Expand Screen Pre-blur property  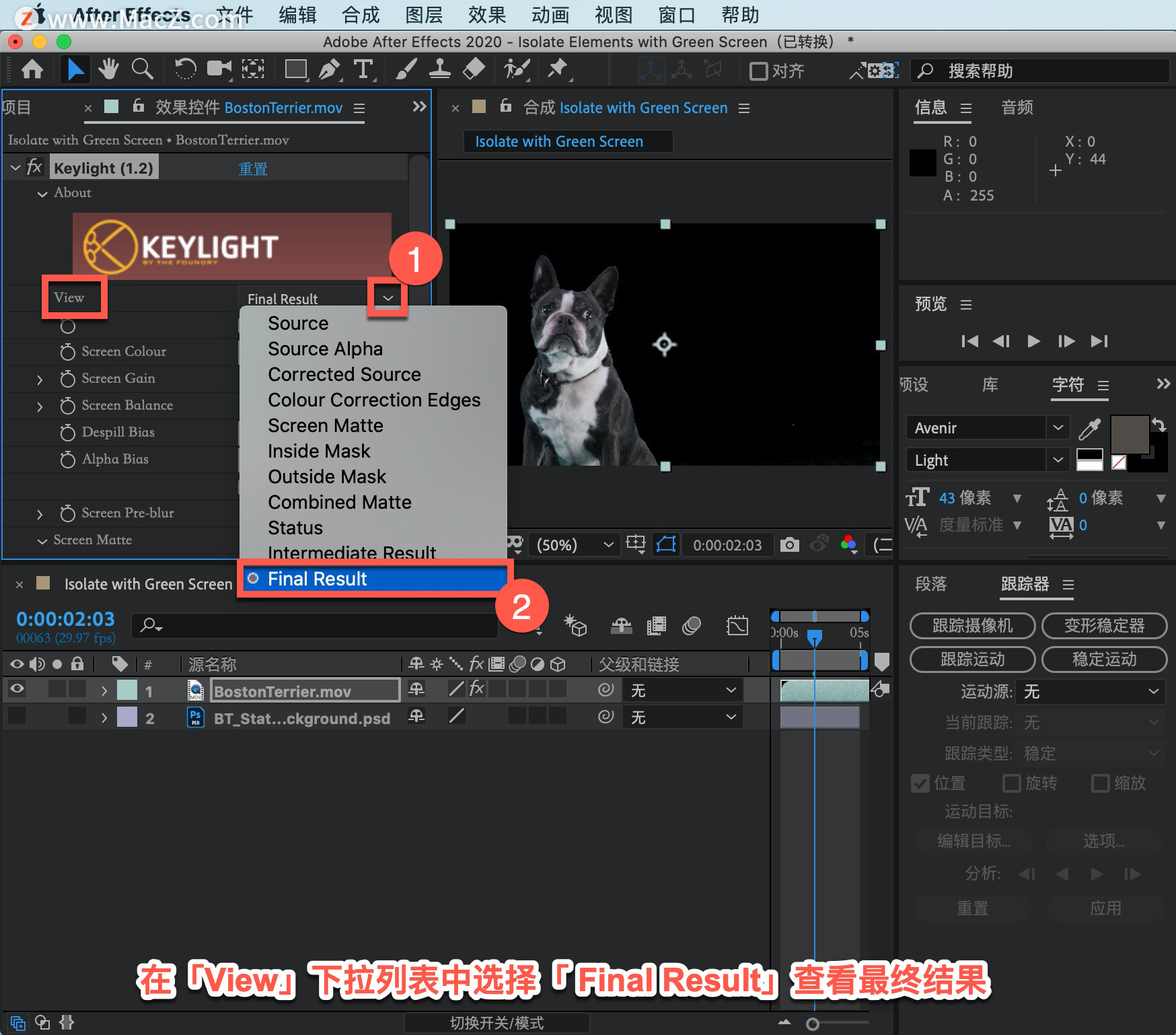click(40, 514)
